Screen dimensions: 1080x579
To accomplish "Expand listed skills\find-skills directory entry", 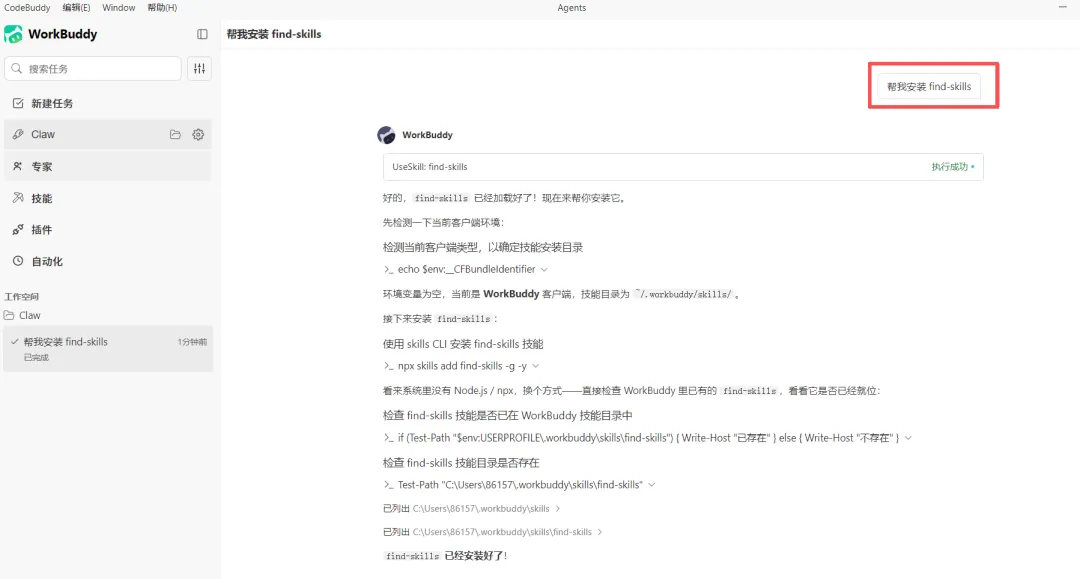I will 600,532.
